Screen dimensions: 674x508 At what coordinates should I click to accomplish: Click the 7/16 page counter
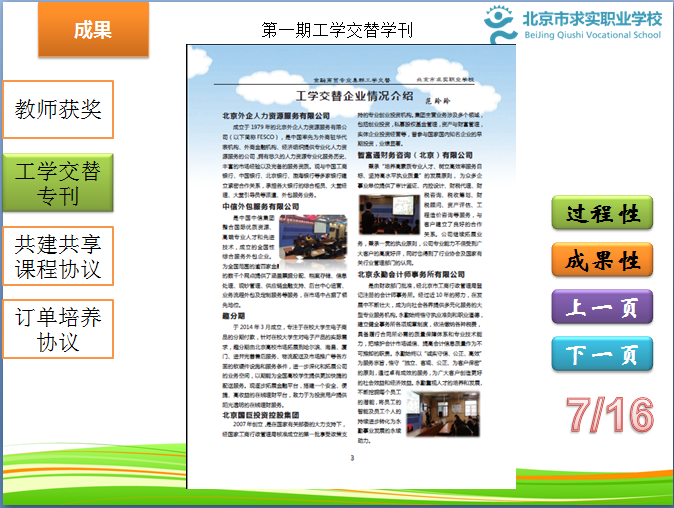point(610,414)
